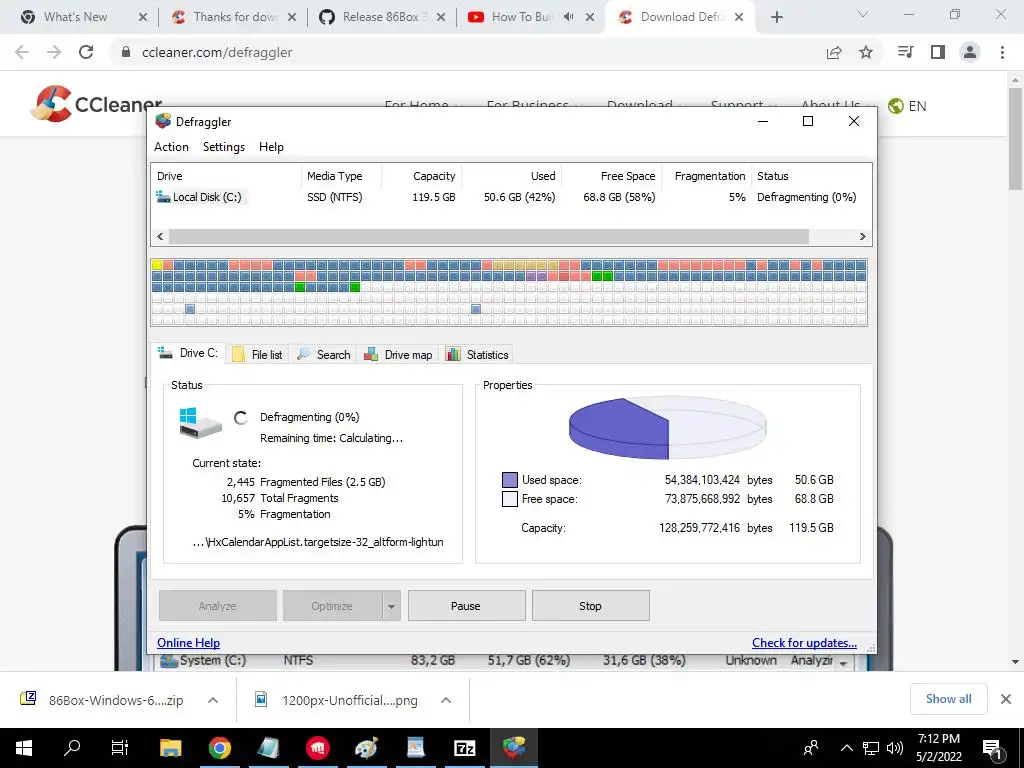
Task: Switch to the Search tab
Action: click(324, 355)
